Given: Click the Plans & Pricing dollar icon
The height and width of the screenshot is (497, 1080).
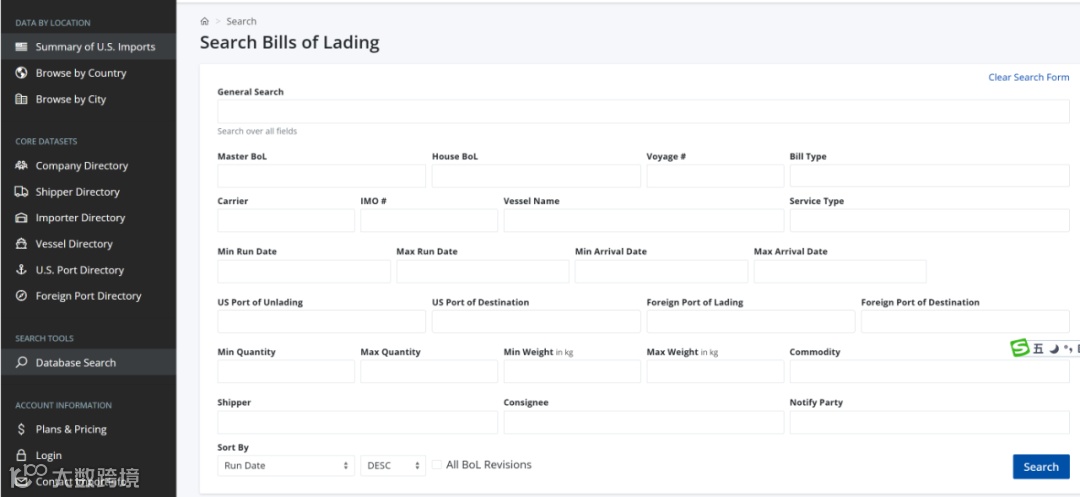Looking at the screenshot, I should pyautogui.click(x=21, y=429).
